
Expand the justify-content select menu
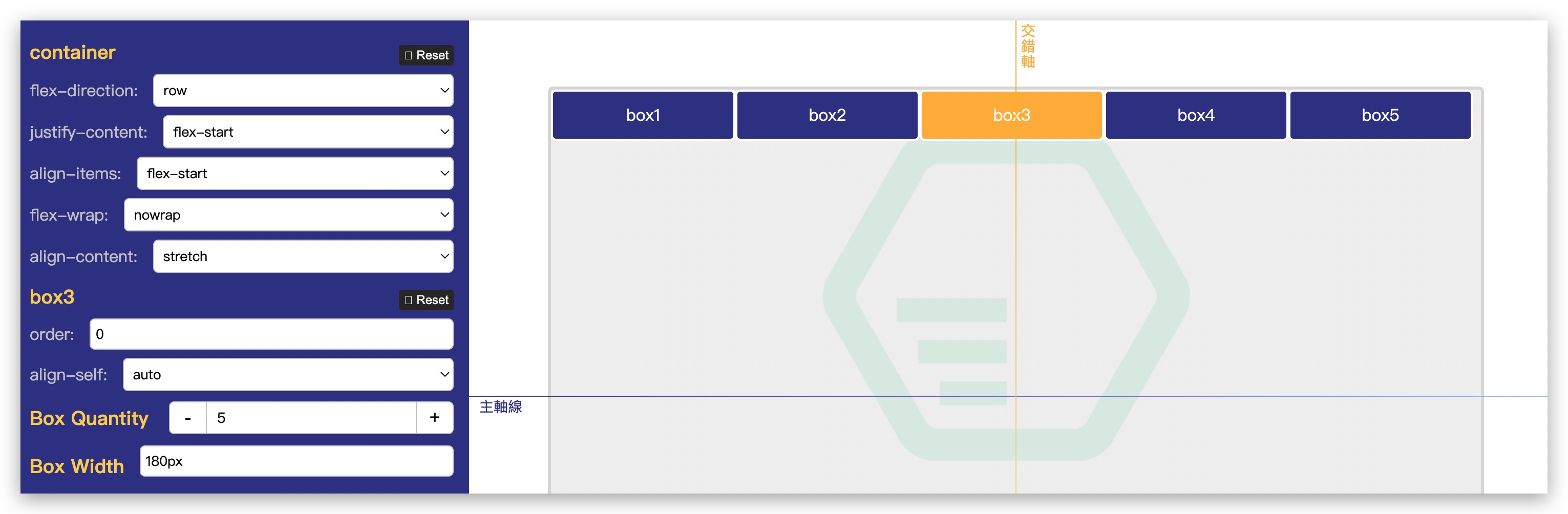pyautogui.click(x=307, y=132)
